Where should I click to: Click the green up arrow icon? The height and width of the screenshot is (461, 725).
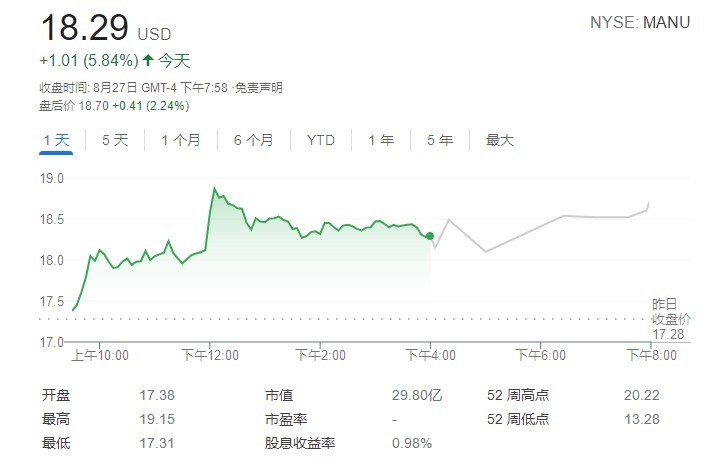point(148,60)
